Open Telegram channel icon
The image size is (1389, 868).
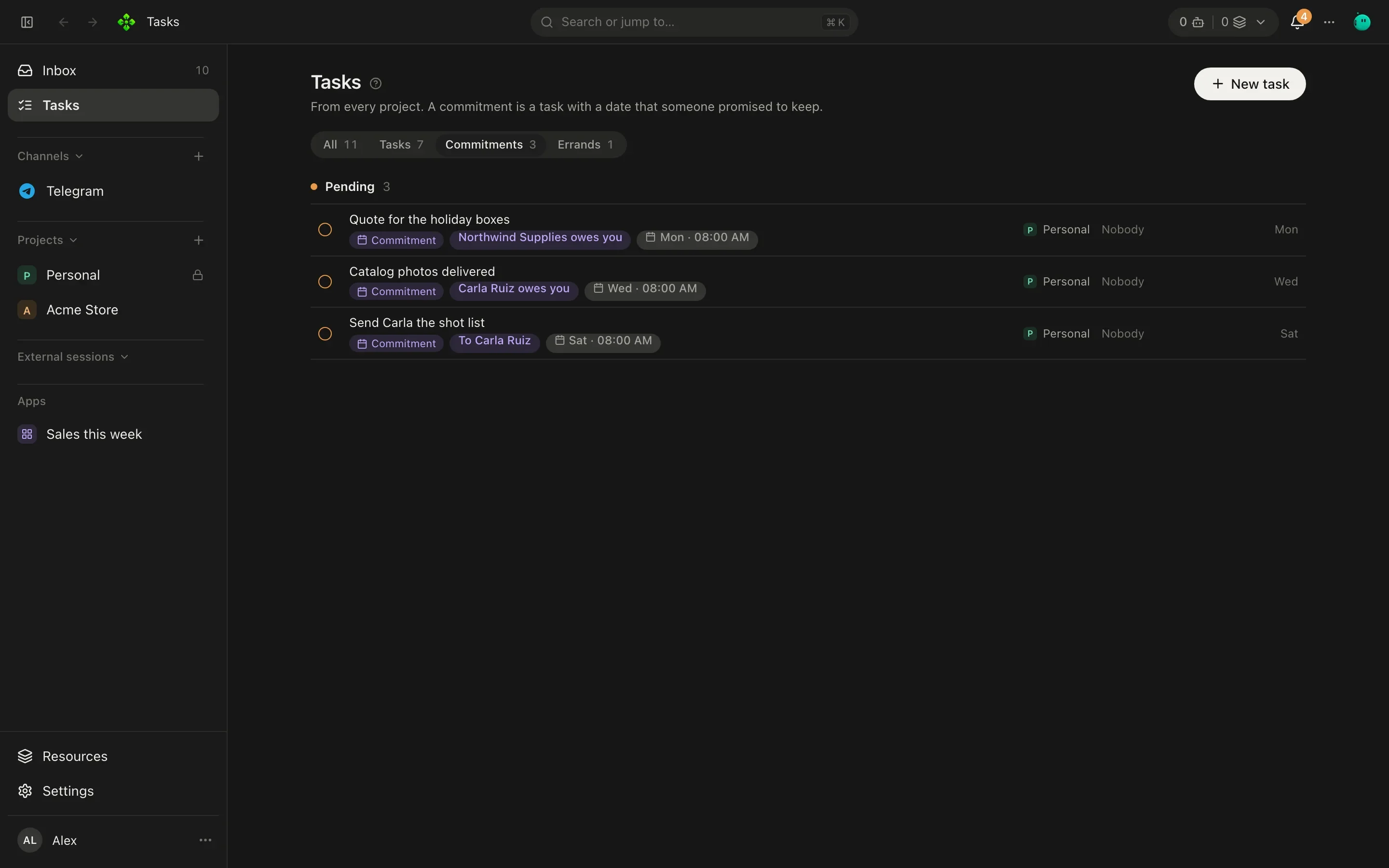(27, 190)
